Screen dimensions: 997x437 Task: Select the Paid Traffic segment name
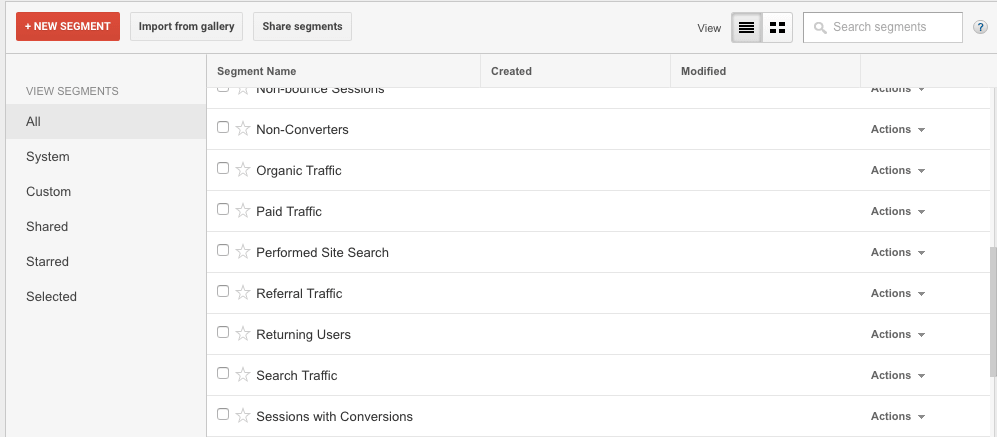(x=289, y=211)
